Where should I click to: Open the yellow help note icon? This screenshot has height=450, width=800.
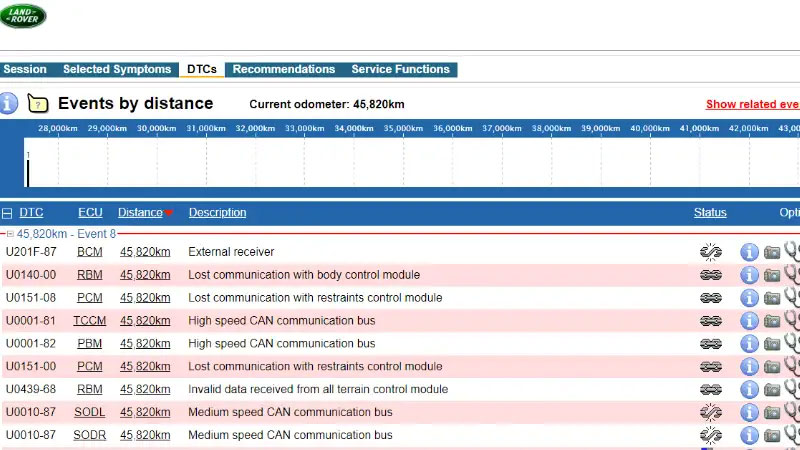[38, 103]
